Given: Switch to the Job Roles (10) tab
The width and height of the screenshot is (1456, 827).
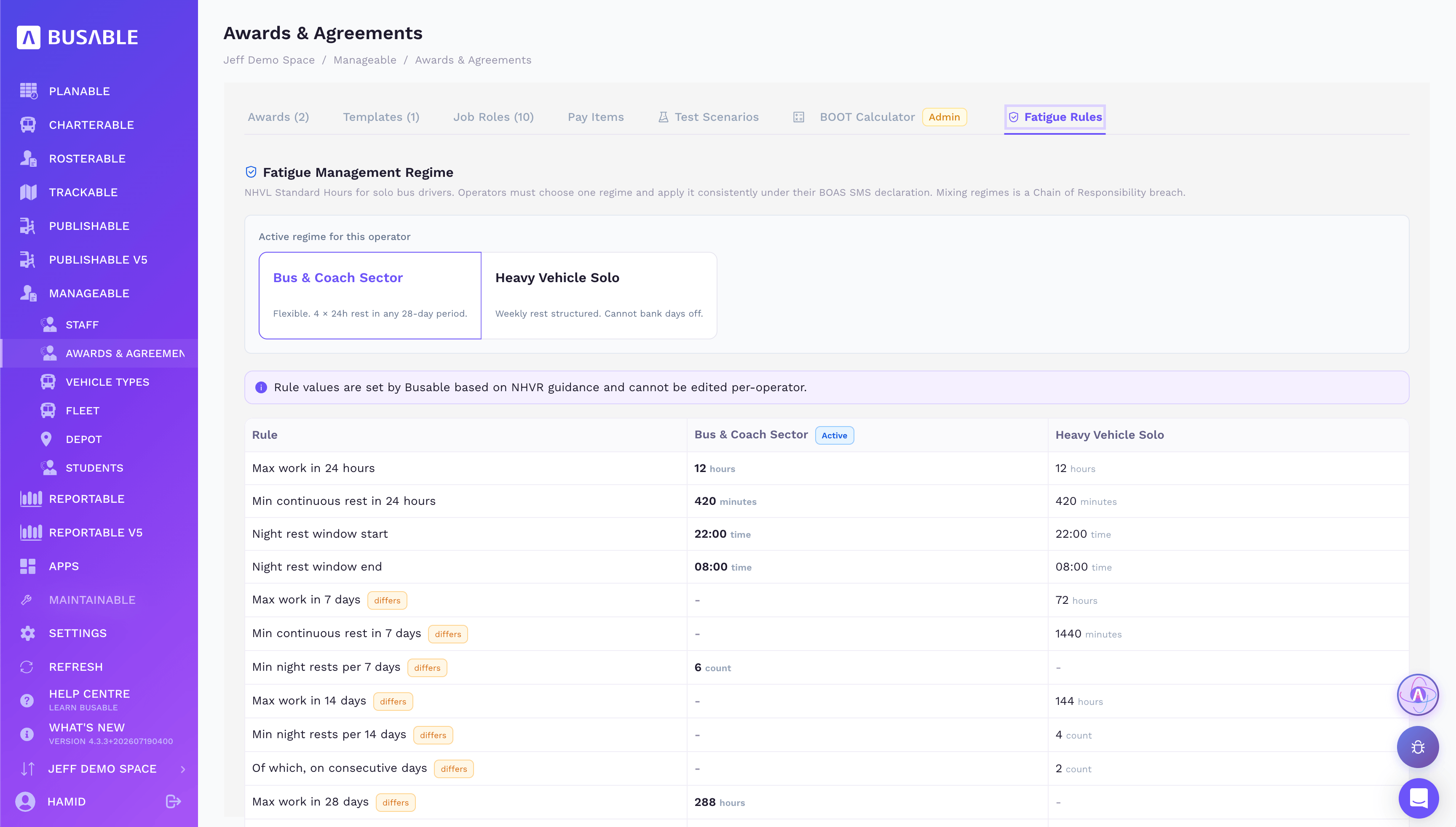Looking at the screenshot, I should pos(493,117).
